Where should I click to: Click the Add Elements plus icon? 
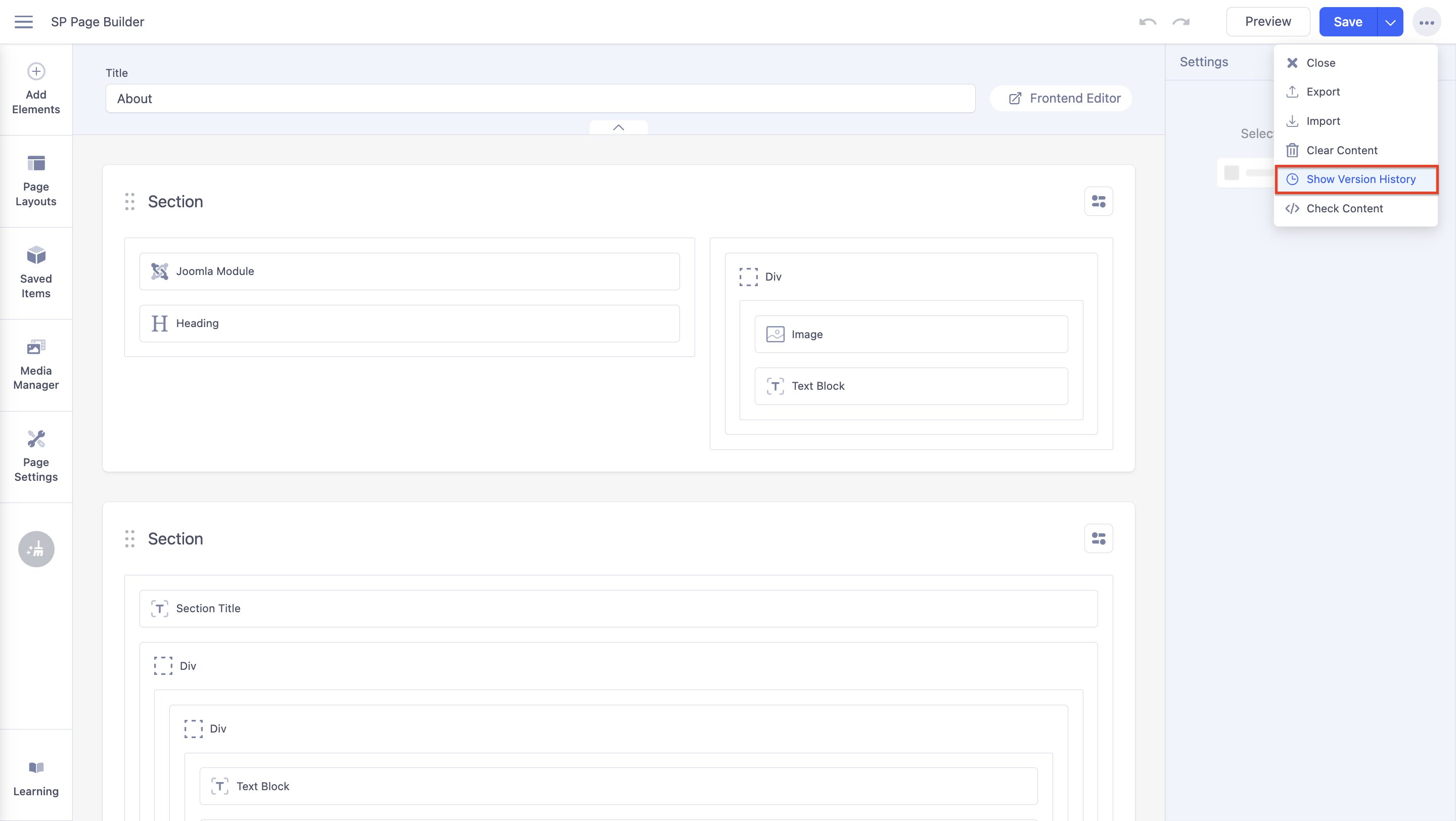[36, 72]
